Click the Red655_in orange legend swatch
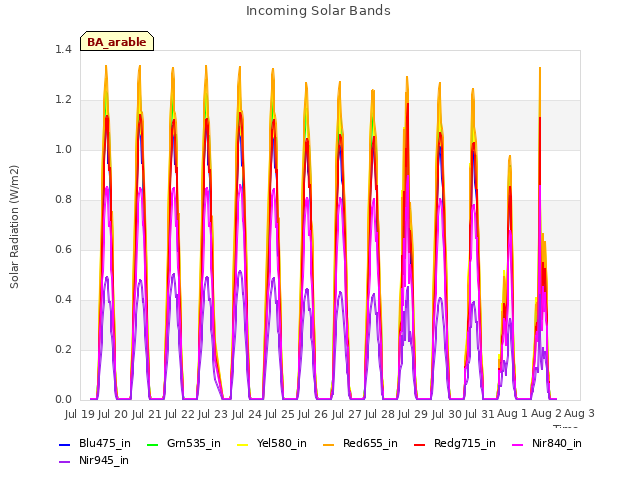The height and width of the screenshot is (480, 640). [329, 444]
